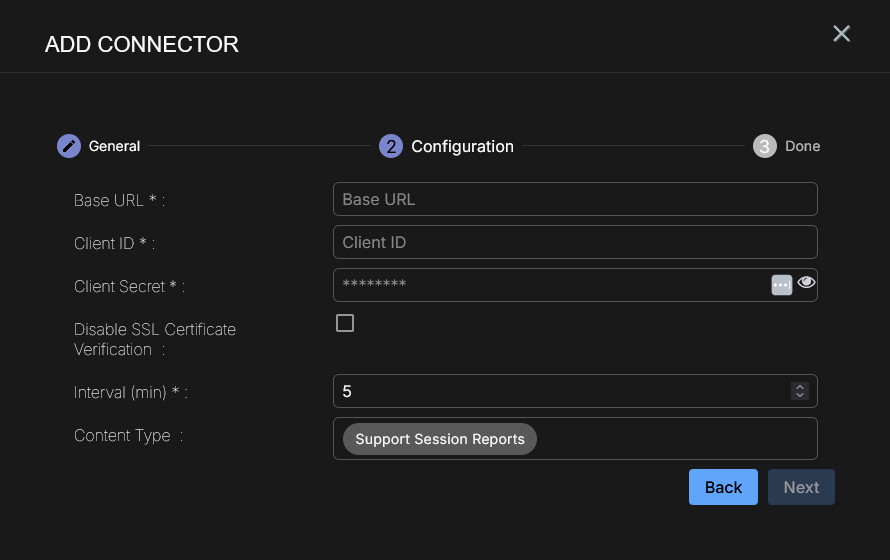The height and width of the screenshot is (560, 890).
Task: Close the Add Connector dialog
Action: click(x=841, y=34)
